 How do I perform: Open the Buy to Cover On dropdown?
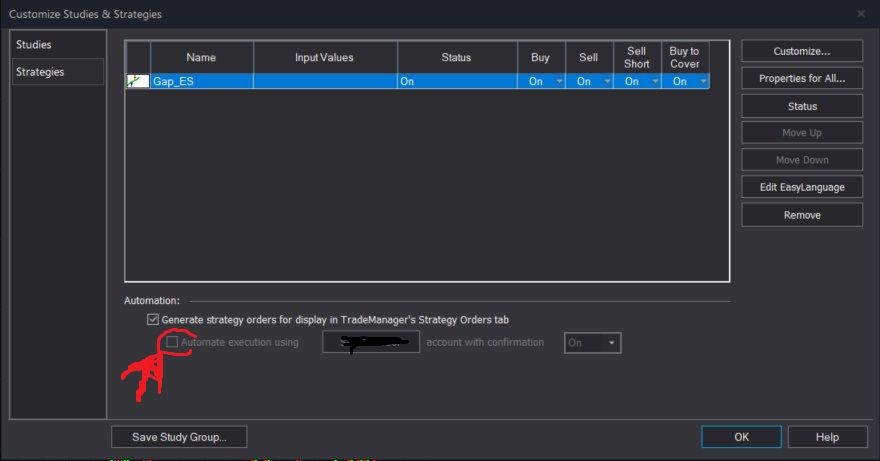703,81
